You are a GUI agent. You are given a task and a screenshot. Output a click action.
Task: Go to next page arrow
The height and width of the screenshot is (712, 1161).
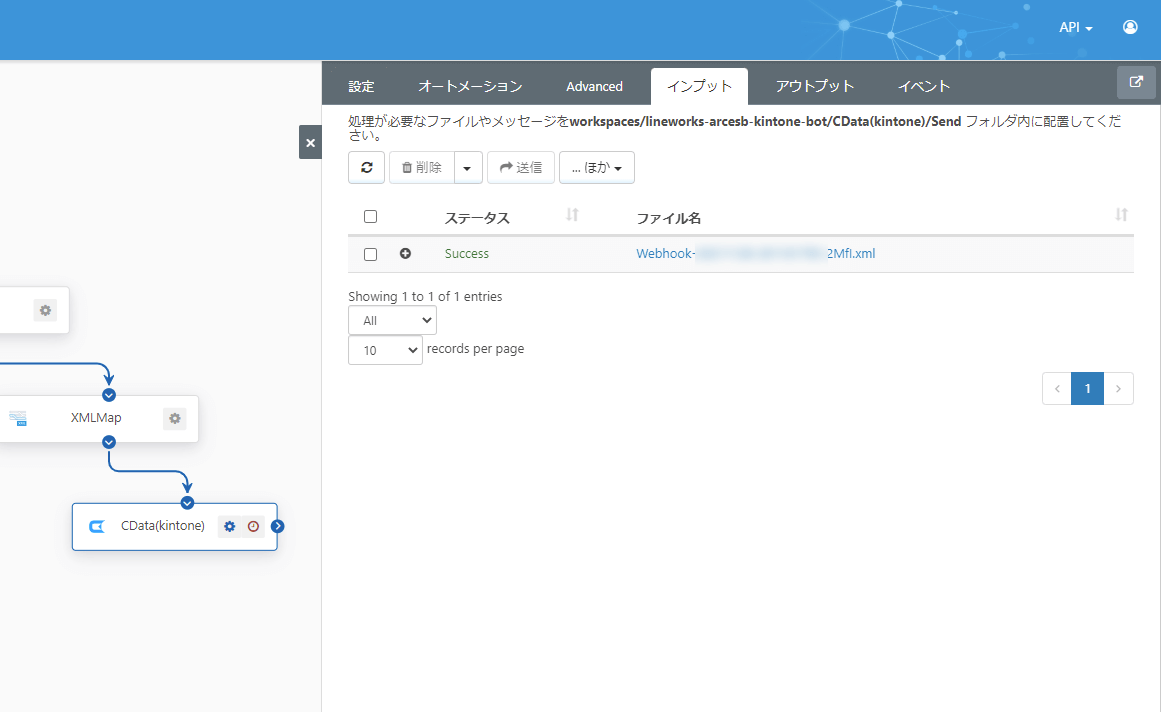click(x=1119, y=389)
